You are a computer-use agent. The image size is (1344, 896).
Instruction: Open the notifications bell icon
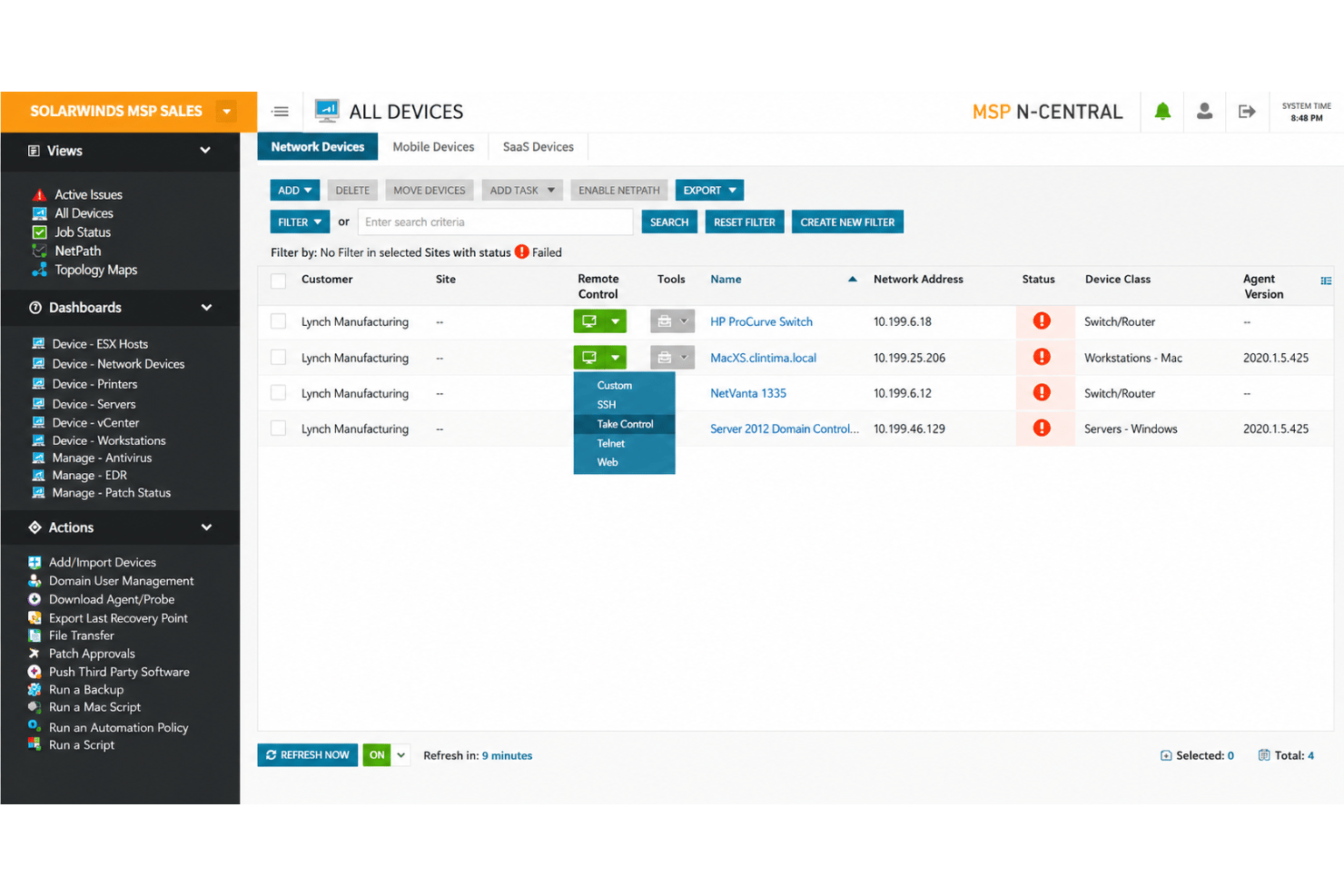(x=1162, y=111)
